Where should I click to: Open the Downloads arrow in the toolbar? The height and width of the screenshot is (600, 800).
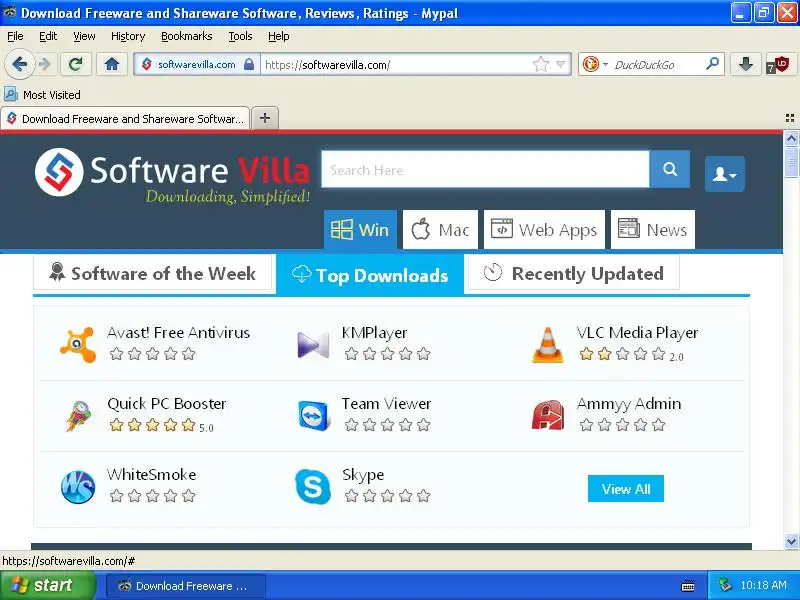click(745, 64)
